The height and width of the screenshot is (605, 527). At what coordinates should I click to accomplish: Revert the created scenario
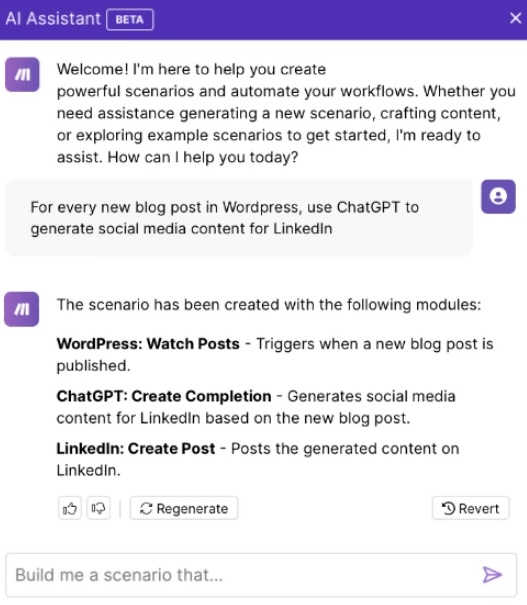tap(470, 508)
